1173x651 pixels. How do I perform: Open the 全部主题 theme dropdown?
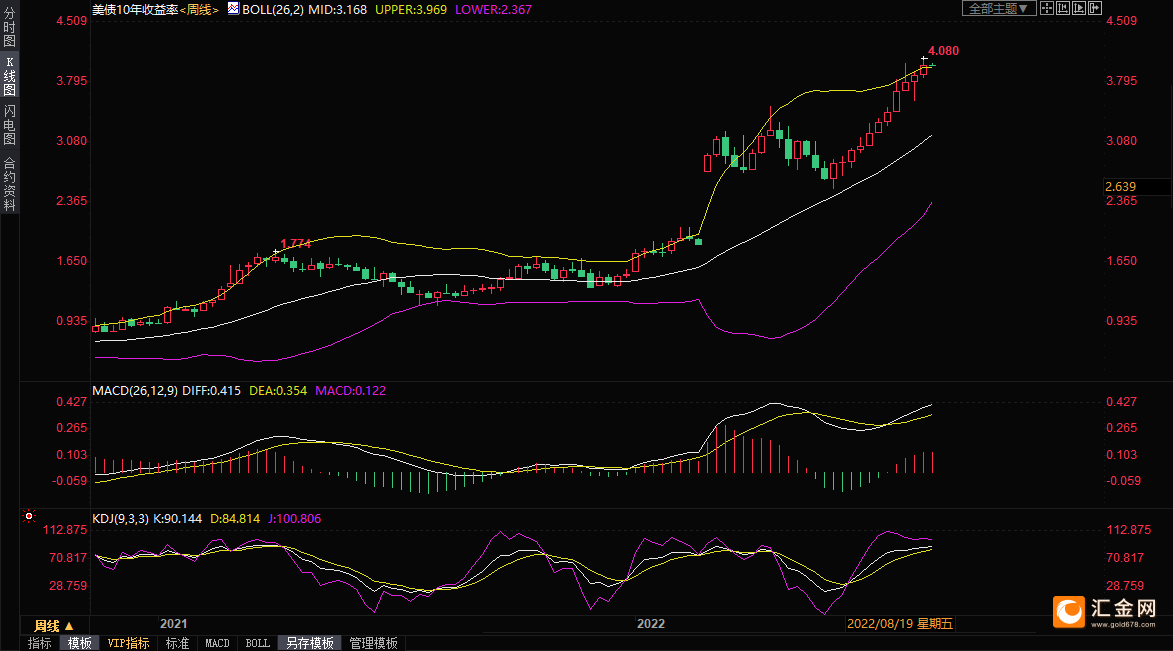(998, 8)
